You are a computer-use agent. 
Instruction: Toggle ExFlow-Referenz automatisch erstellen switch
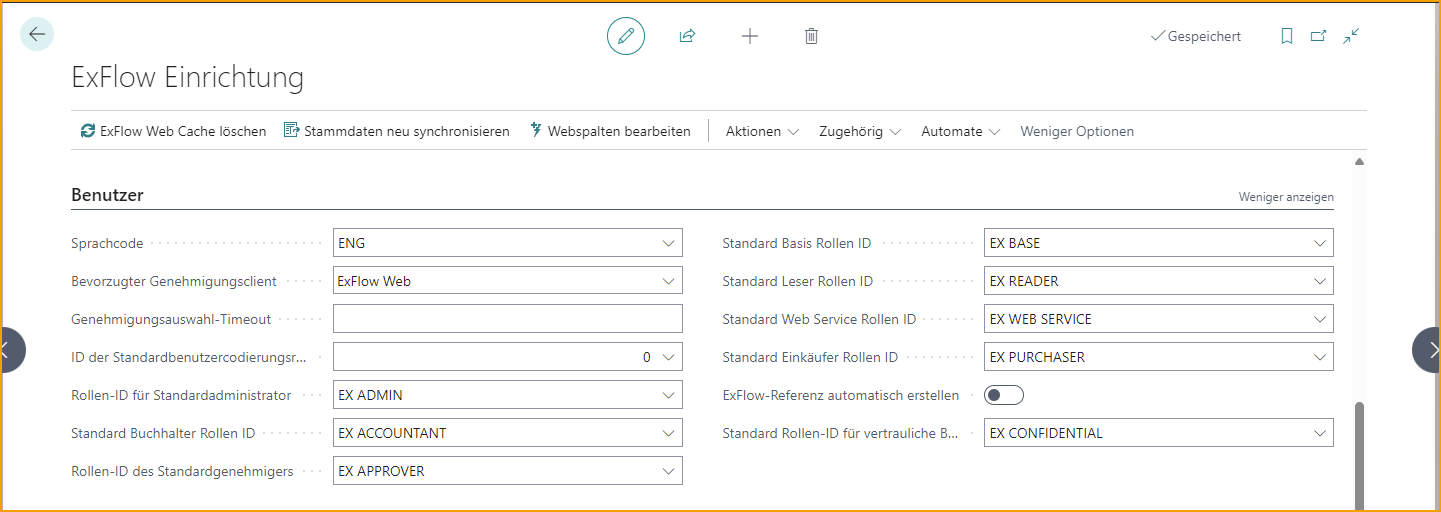(x=1004, y=395)
